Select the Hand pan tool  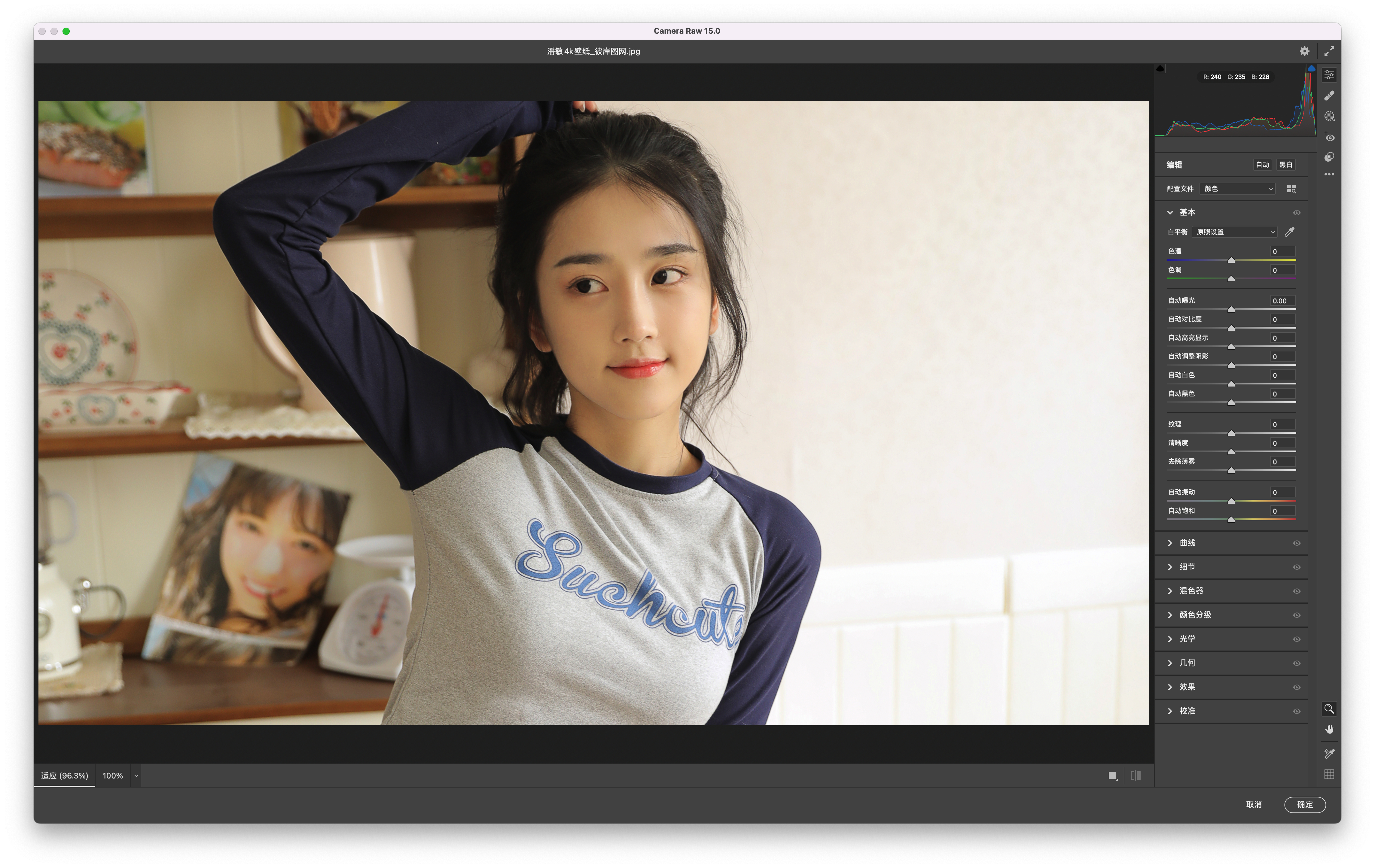tap(1329, 729)
